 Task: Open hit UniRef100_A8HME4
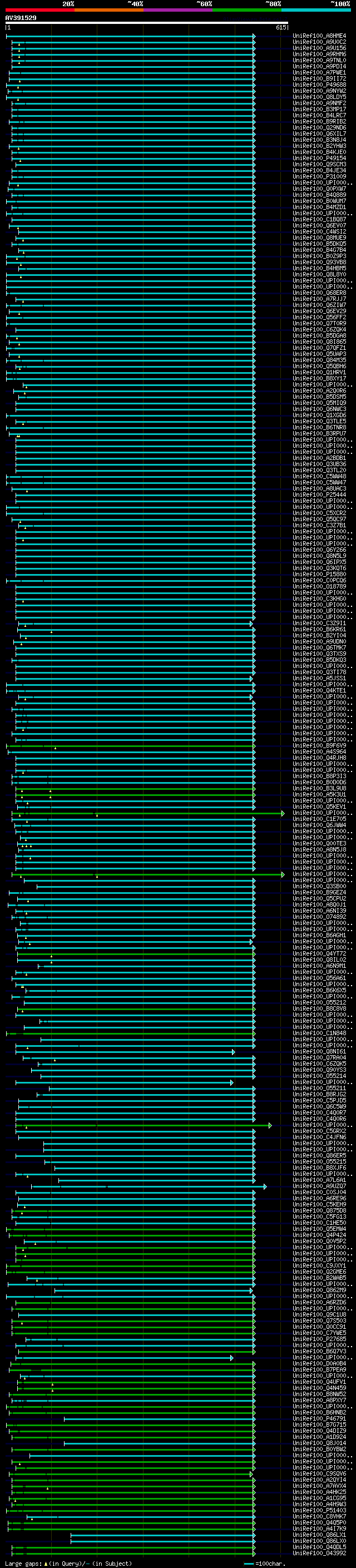[x=319, y=36]
